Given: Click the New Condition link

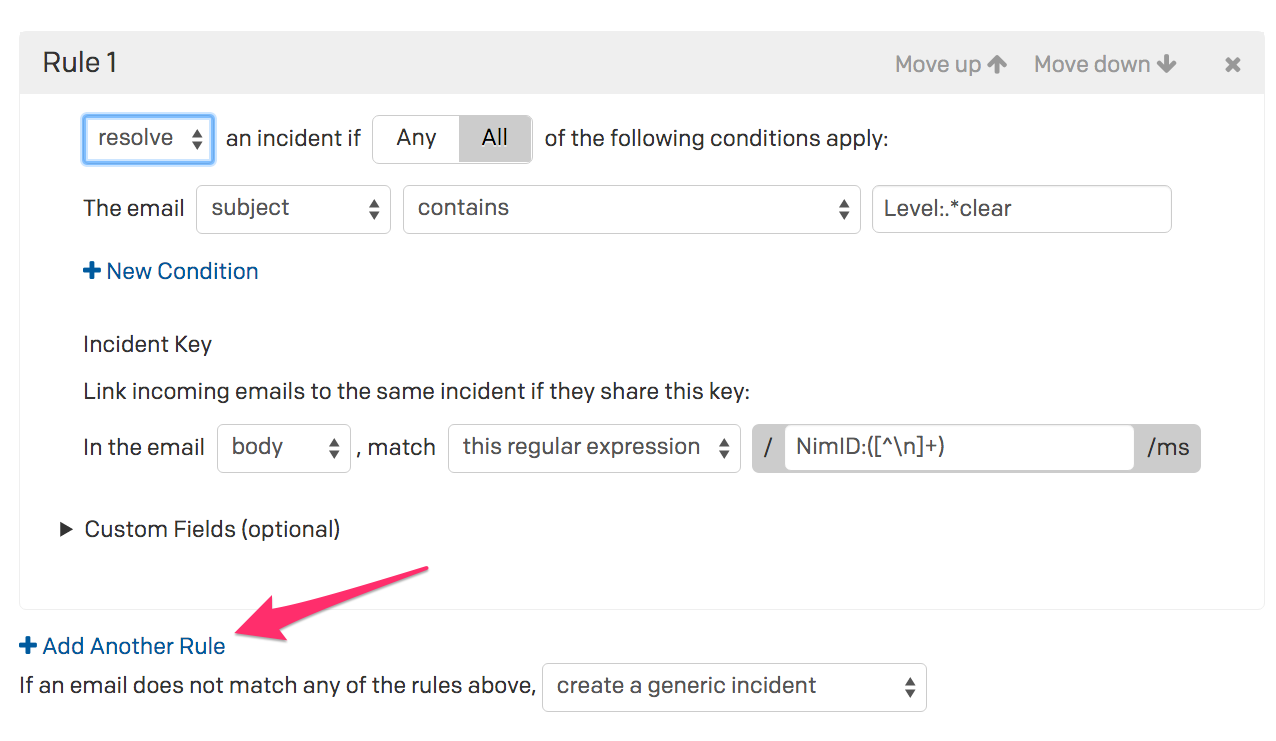Looking at the screenshot, I should point(182,271).
